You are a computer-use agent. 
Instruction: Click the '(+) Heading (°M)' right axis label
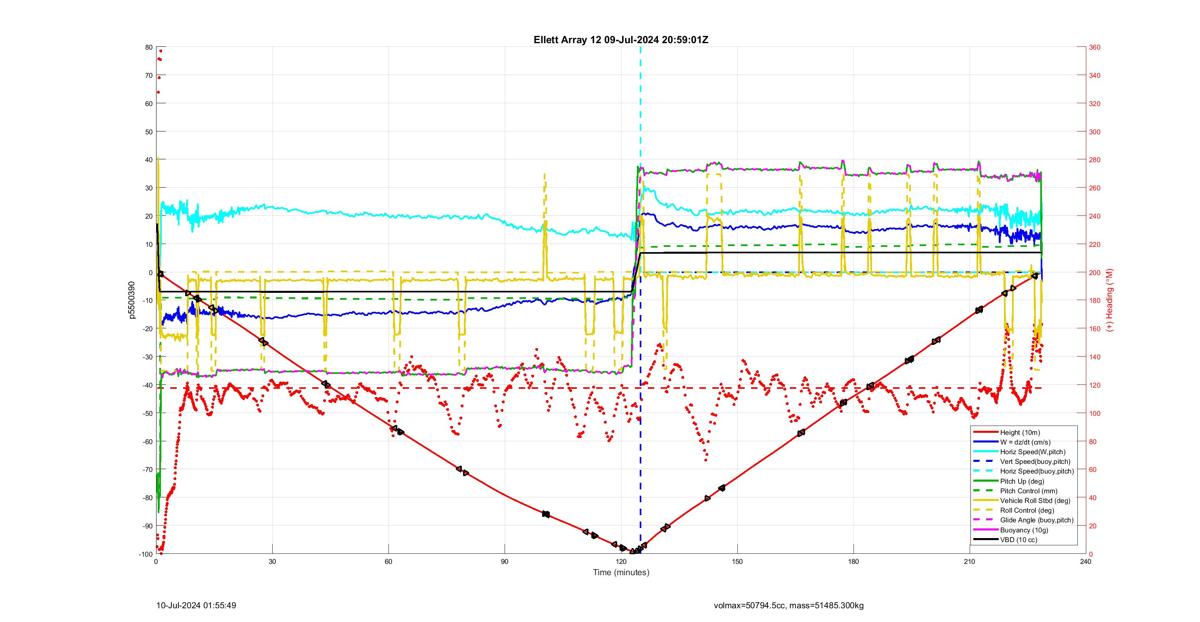(x=1109, y=300)
